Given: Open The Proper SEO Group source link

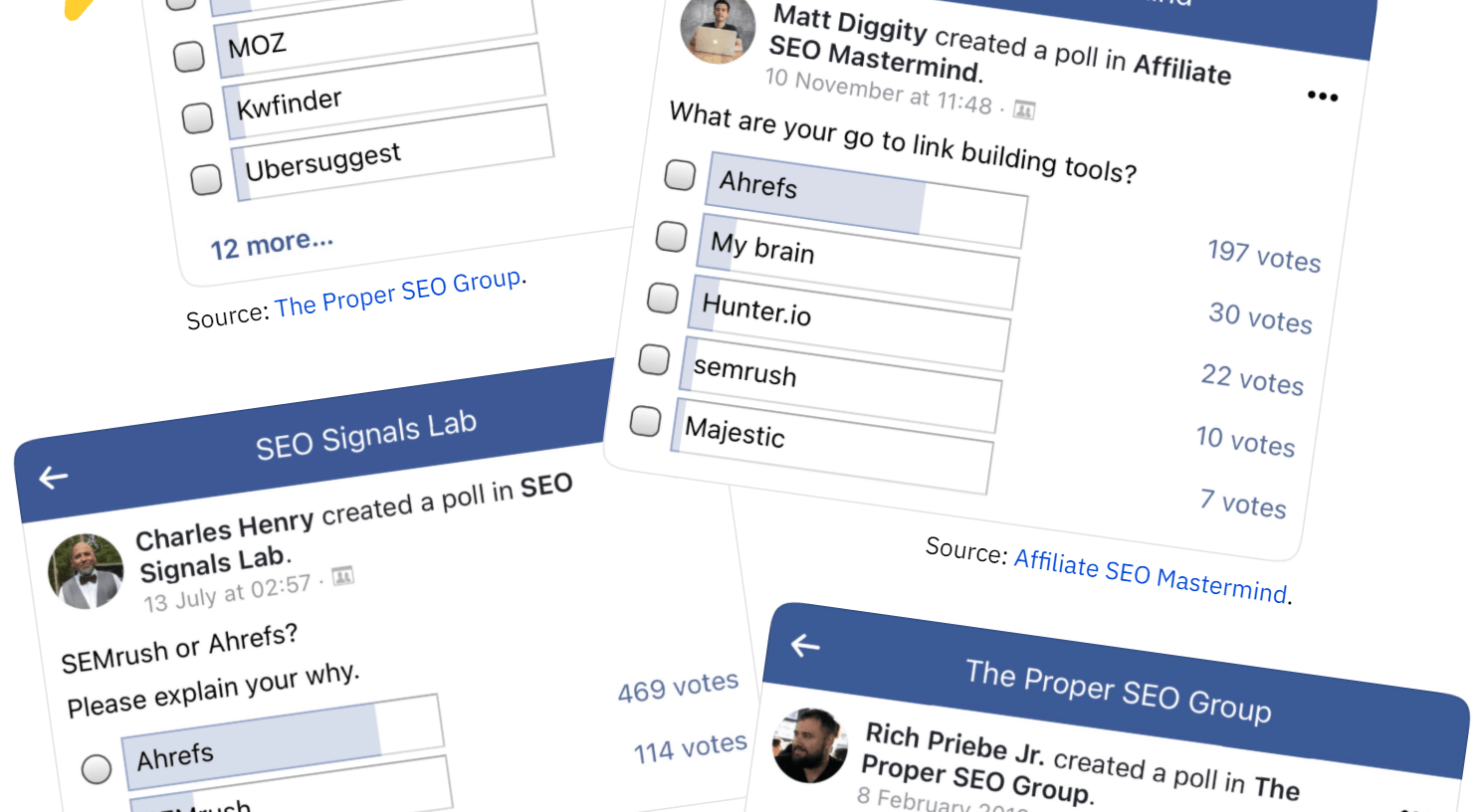Looking at the screenshot, I should [398, 293].
